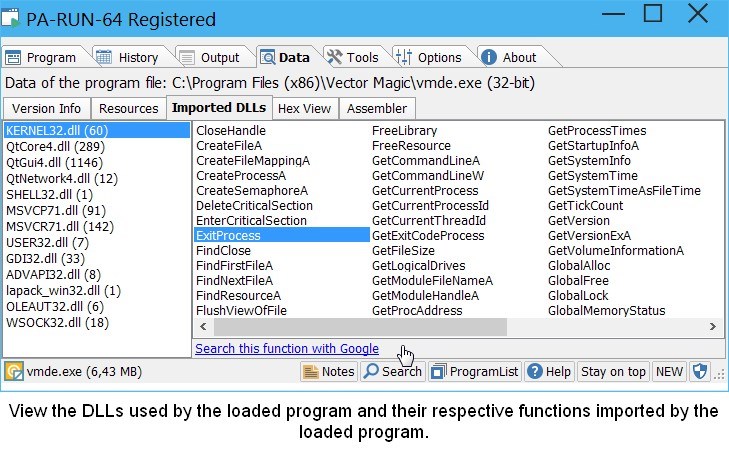Open the About tab with info icon

[509, 57]
